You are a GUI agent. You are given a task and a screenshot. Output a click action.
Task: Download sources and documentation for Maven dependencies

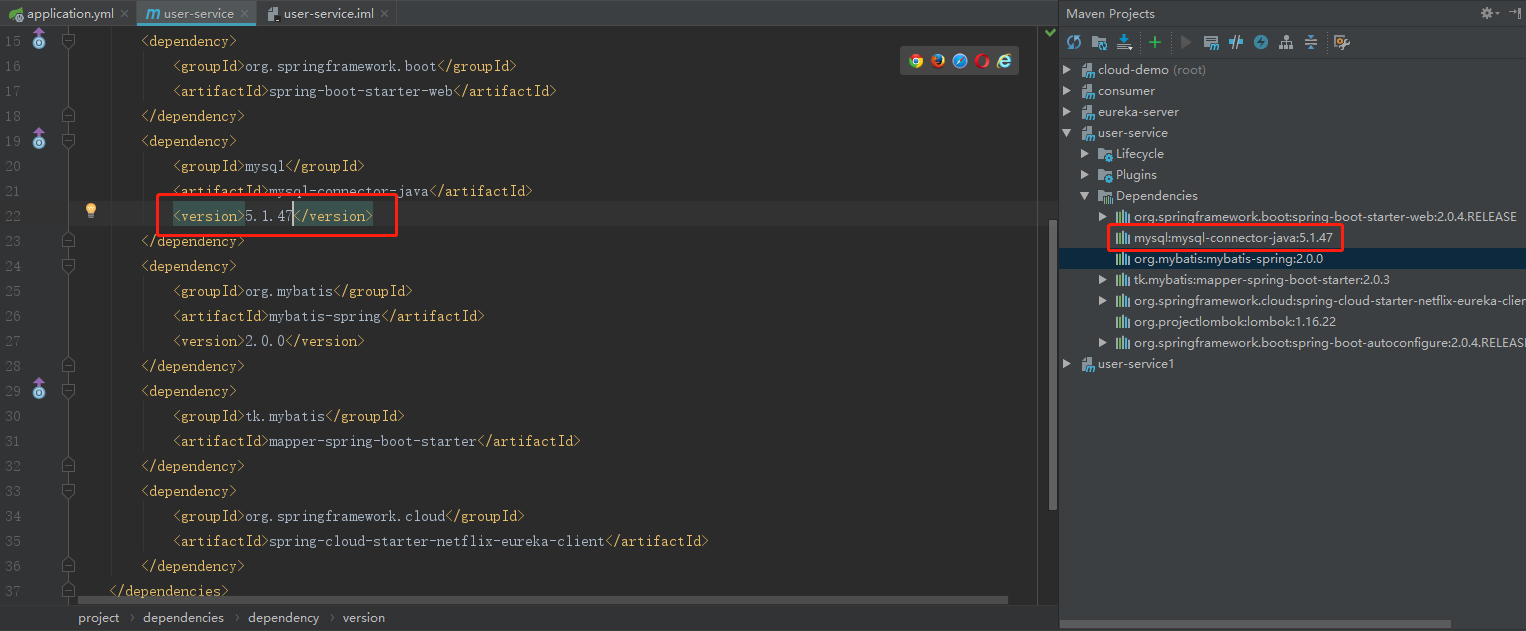click(x=1125, y=42)
